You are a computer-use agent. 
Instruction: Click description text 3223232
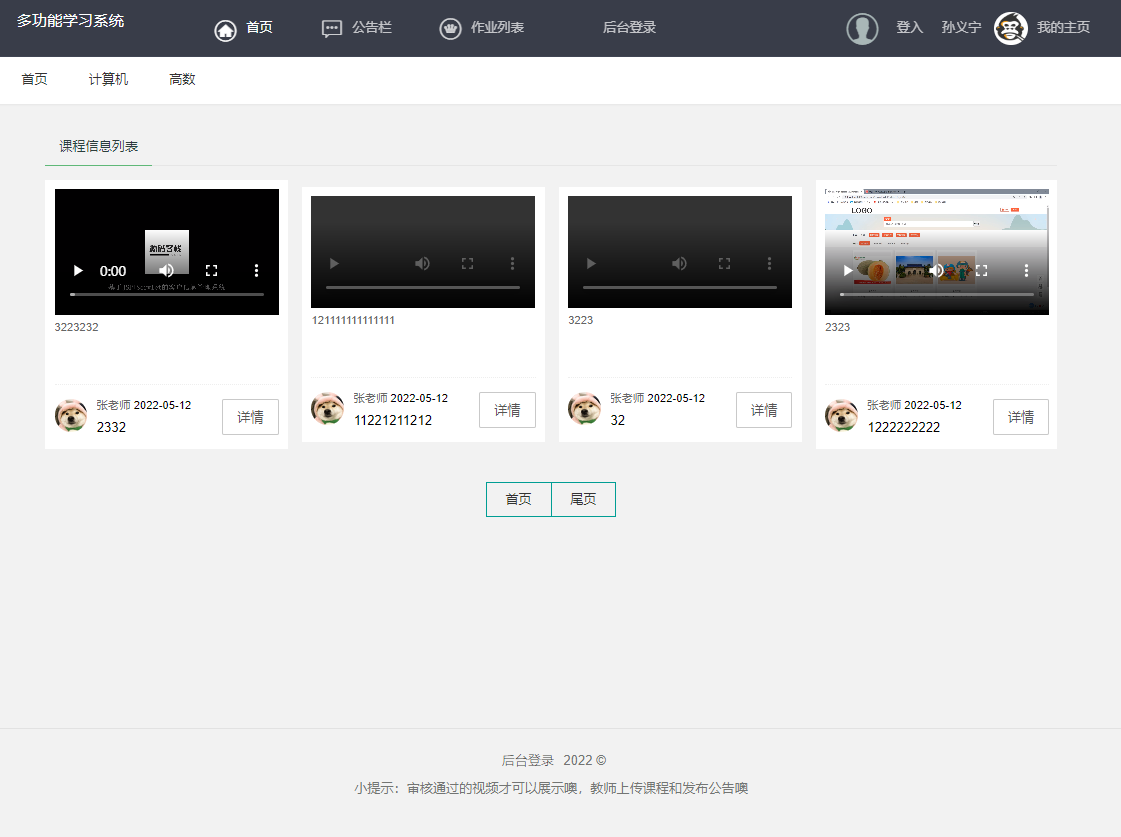click(76, 327)
